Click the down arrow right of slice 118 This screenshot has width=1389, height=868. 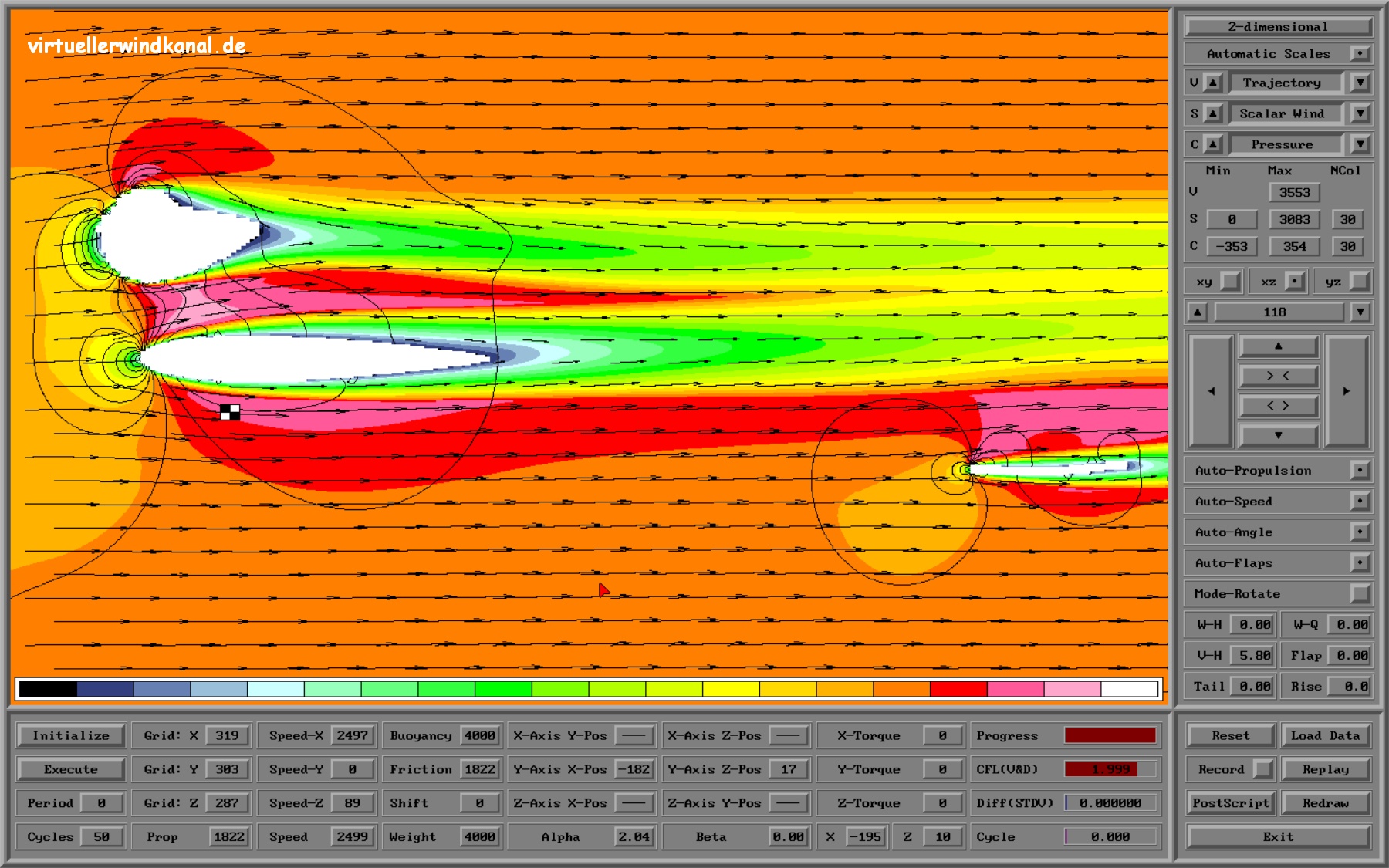1360,312
